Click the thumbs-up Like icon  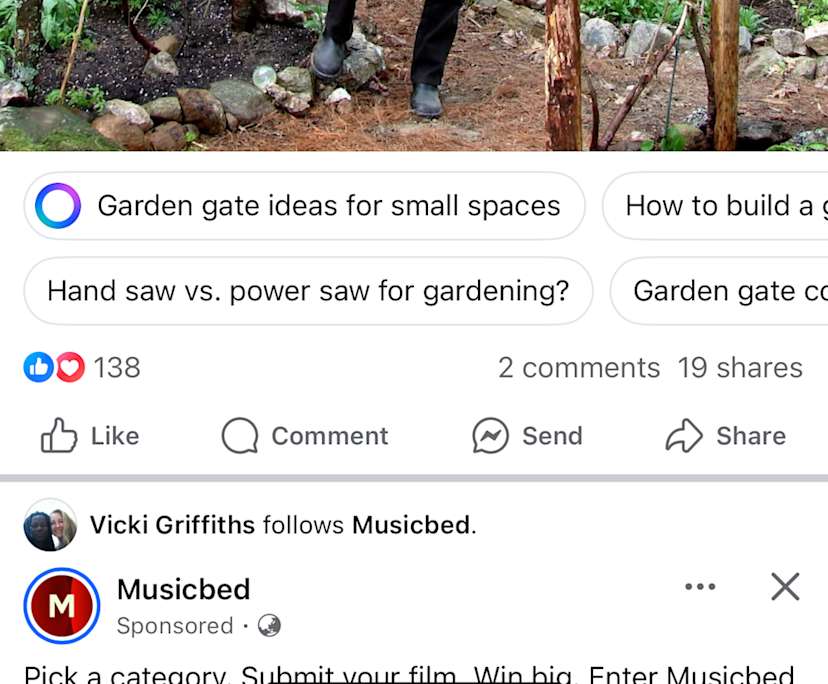[x=59, y=436]
